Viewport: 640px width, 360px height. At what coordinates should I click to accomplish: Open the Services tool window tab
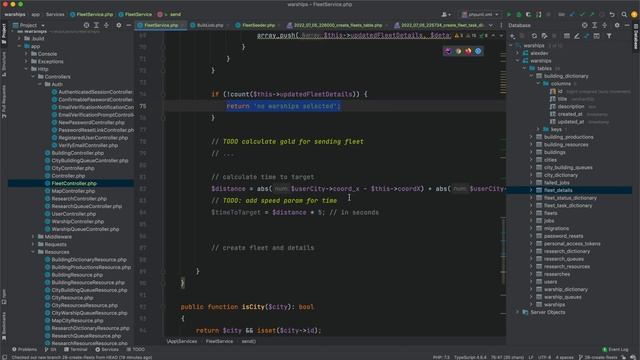(107, 349)
